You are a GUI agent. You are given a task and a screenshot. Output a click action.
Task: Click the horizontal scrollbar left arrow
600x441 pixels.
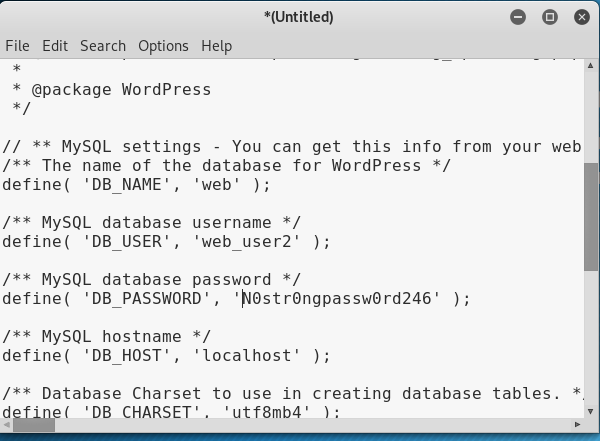(7, 425)
